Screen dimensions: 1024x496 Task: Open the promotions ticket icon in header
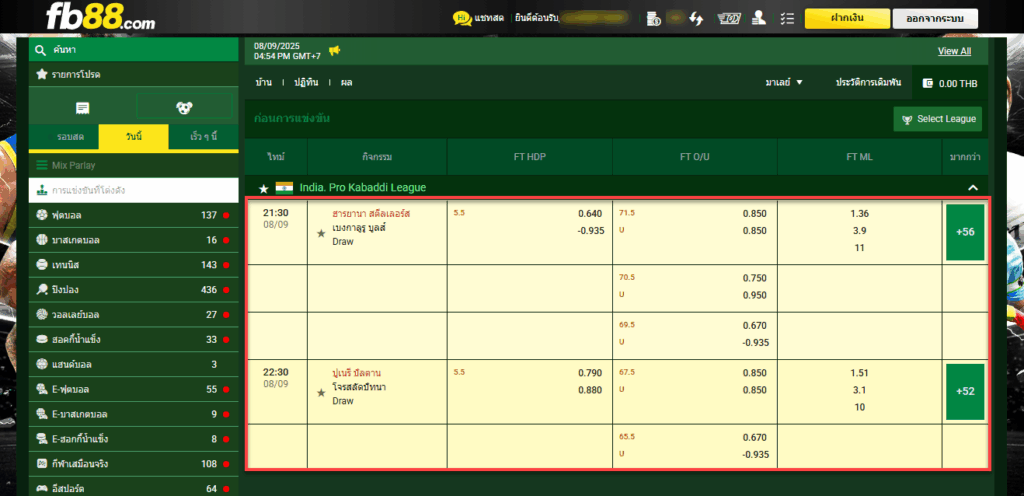click(x=728, y=18)
